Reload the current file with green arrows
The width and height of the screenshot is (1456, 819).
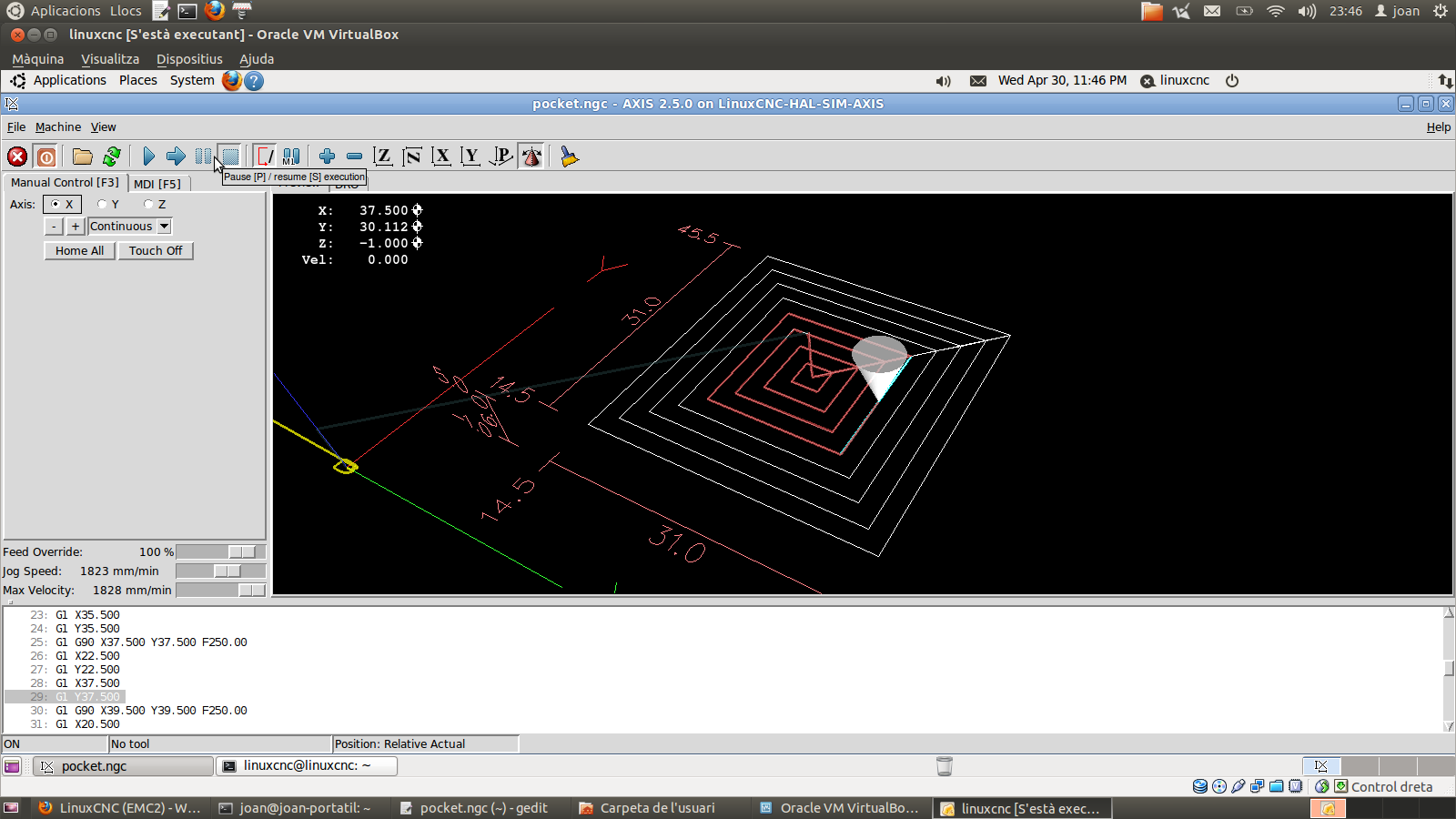(112, 157)
